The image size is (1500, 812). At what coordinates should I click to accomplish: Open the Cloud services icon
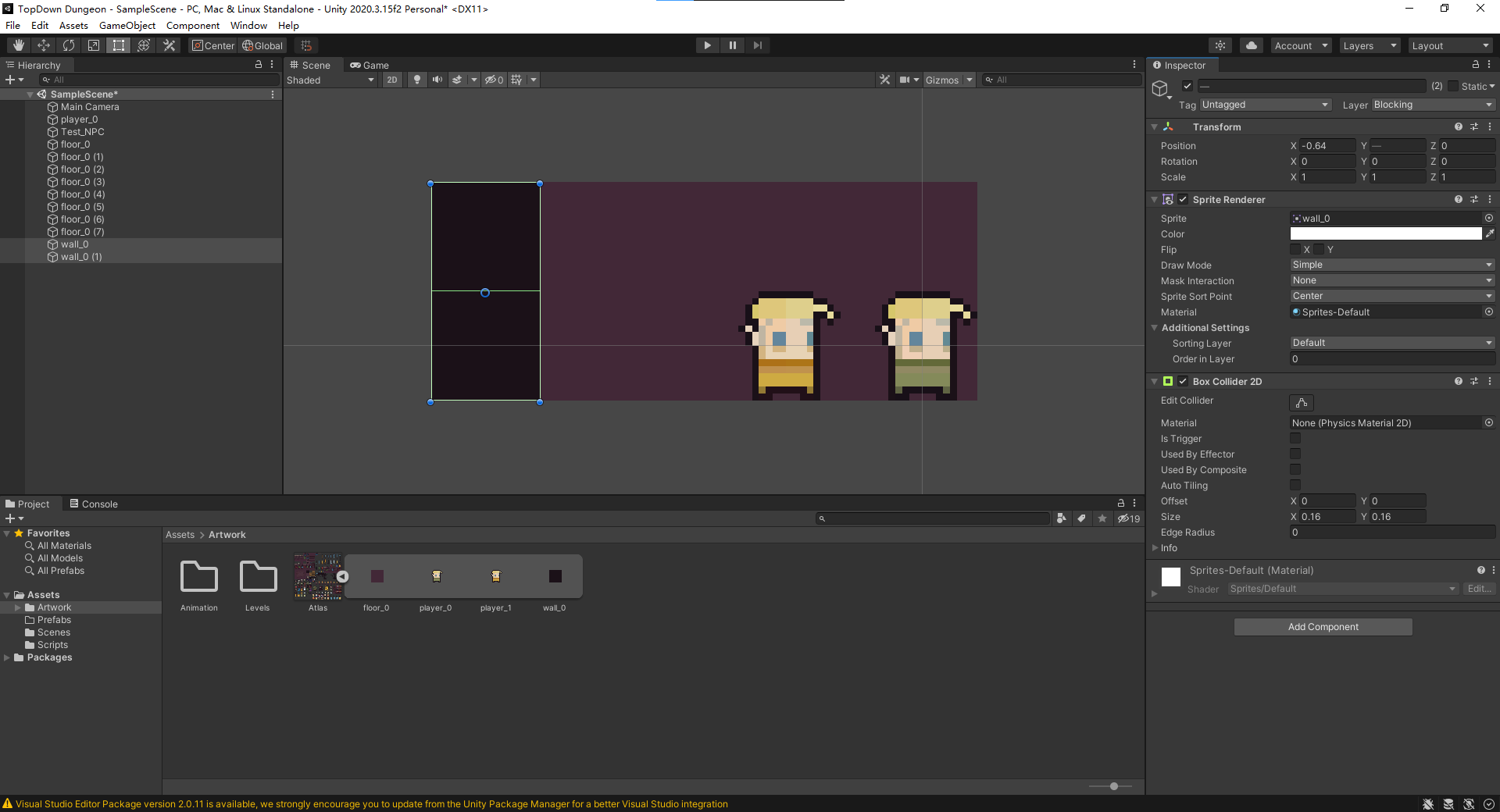tap(1251, 45)
